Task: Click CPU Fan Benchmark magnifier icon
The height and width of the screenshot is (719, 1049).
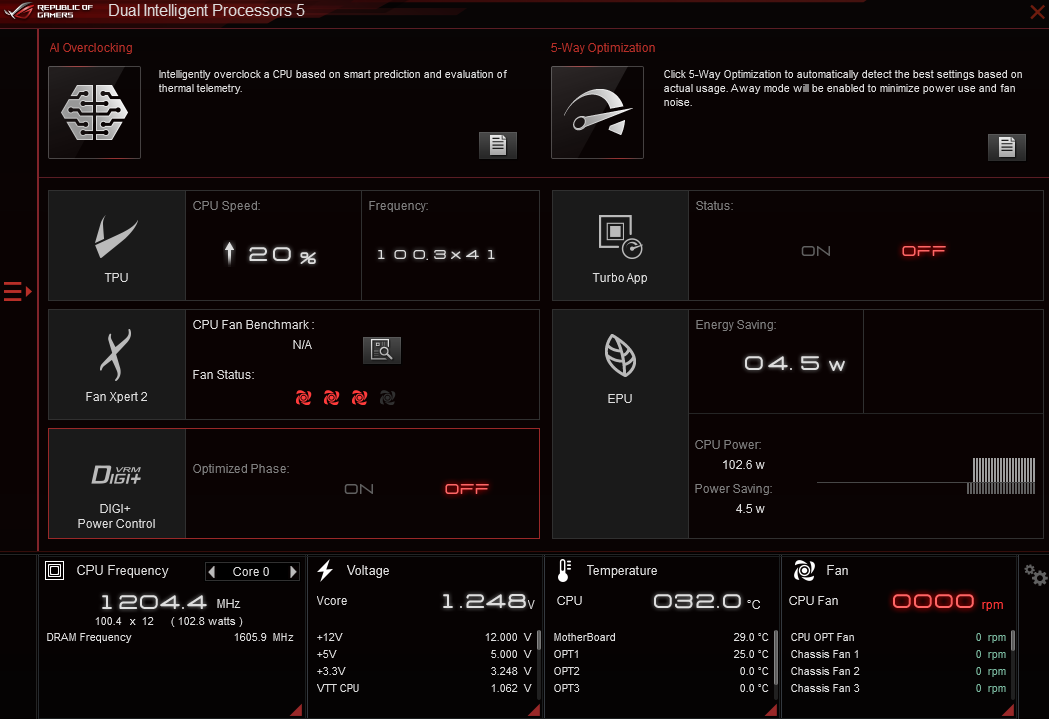Action: [x=381, y=350]
